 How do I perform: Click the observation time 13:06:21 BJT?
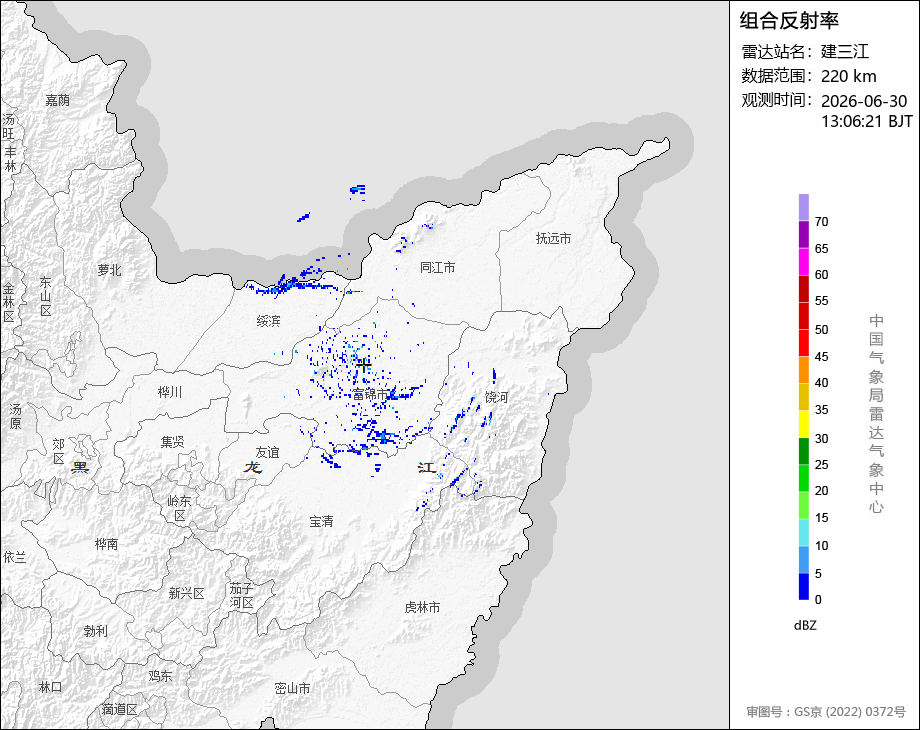pos(867,121)
